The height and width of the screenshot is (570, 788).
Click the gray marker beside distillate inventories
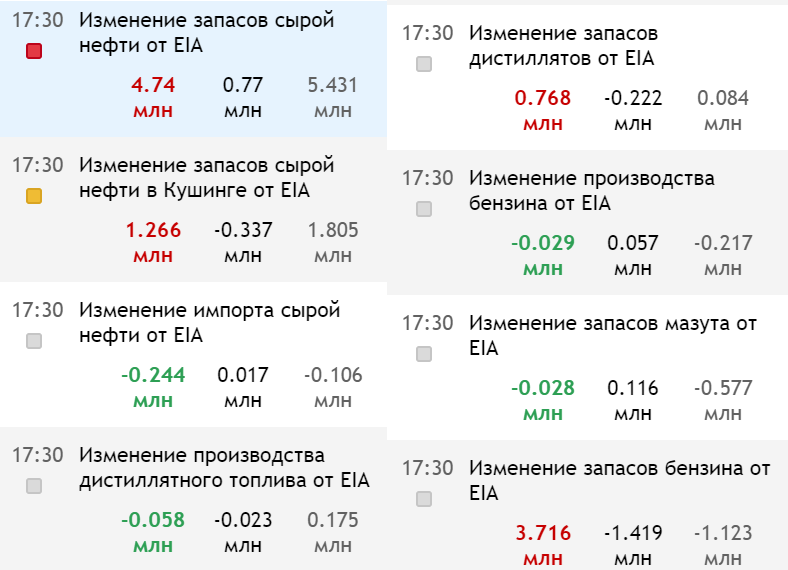pyautogui.click(x=424, y=64)
